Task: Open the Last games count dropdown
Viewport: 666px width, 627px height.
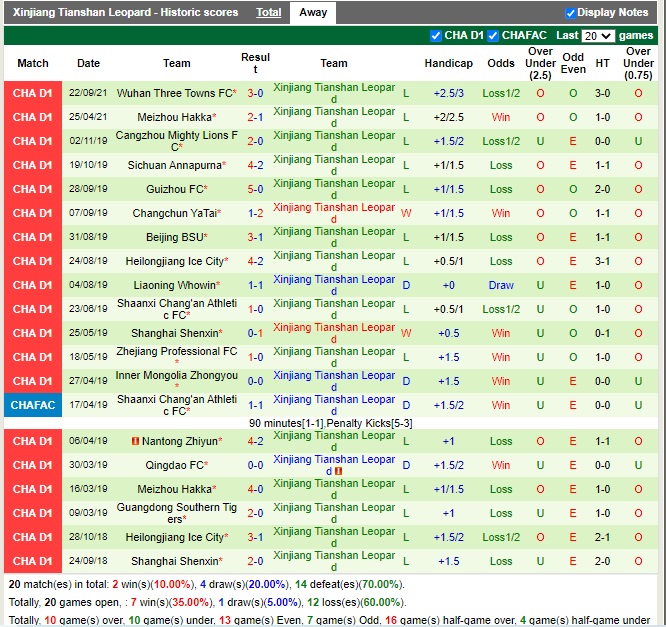Action: point(598,36)
